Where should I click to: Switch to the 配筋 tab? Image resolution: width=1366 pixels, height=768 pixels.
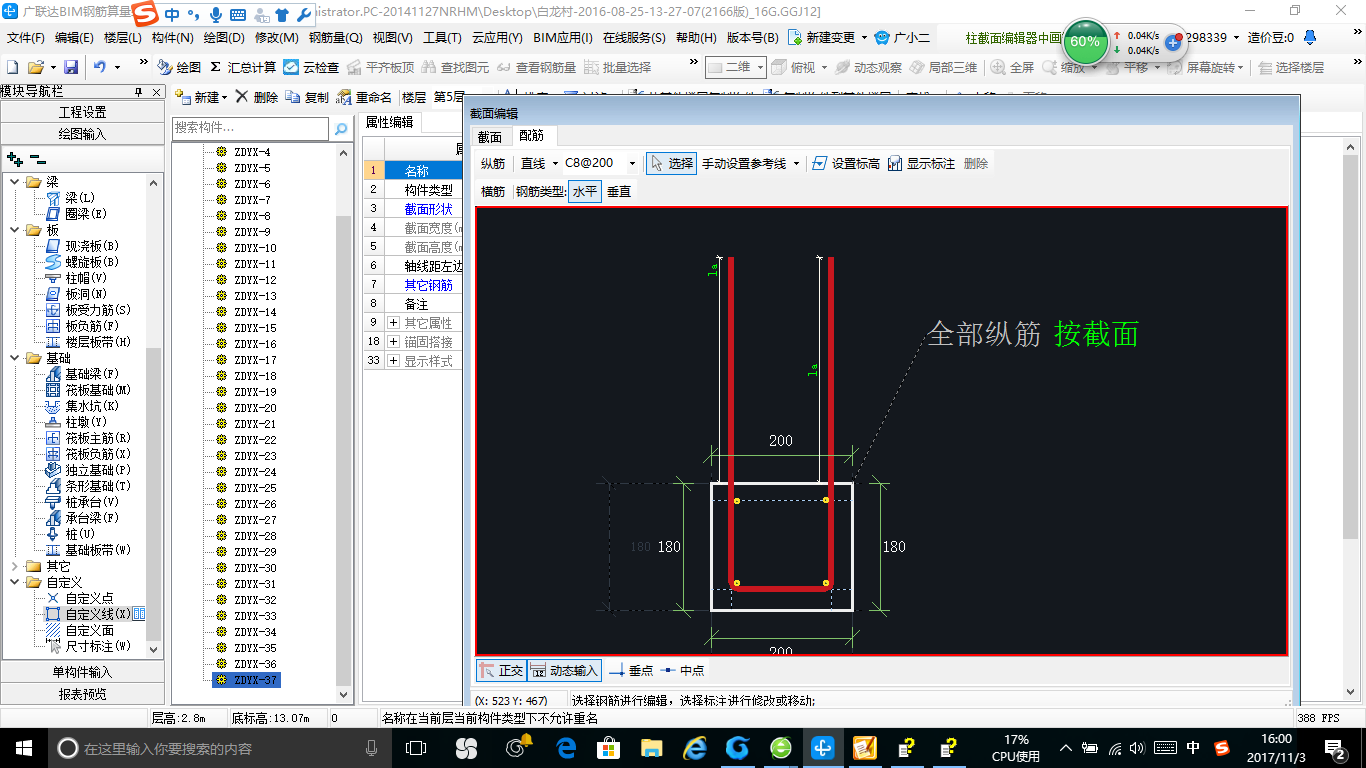point(532,137)
